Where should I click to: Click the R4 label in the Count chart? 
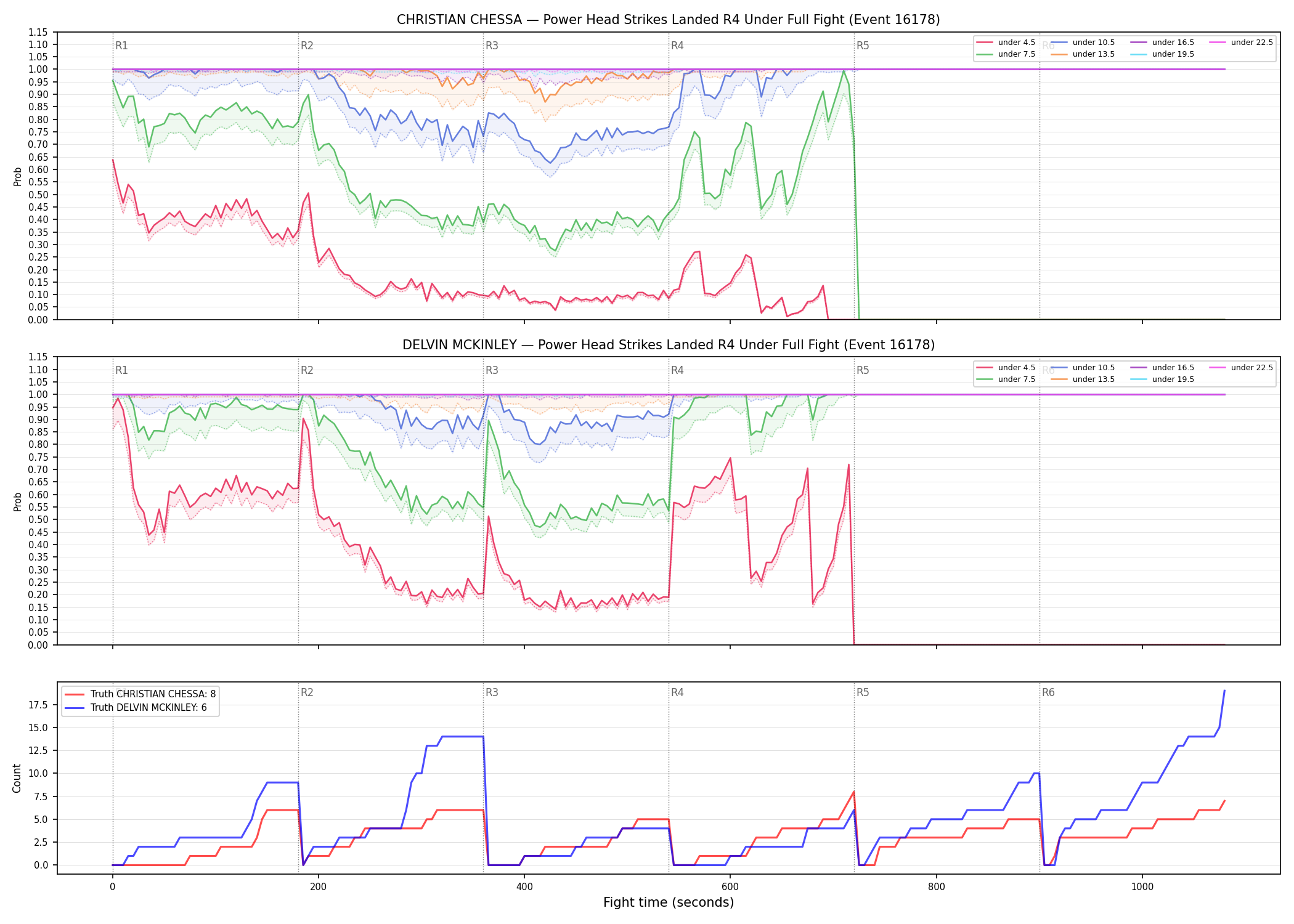pyautogui.click(x=677, y=692)
